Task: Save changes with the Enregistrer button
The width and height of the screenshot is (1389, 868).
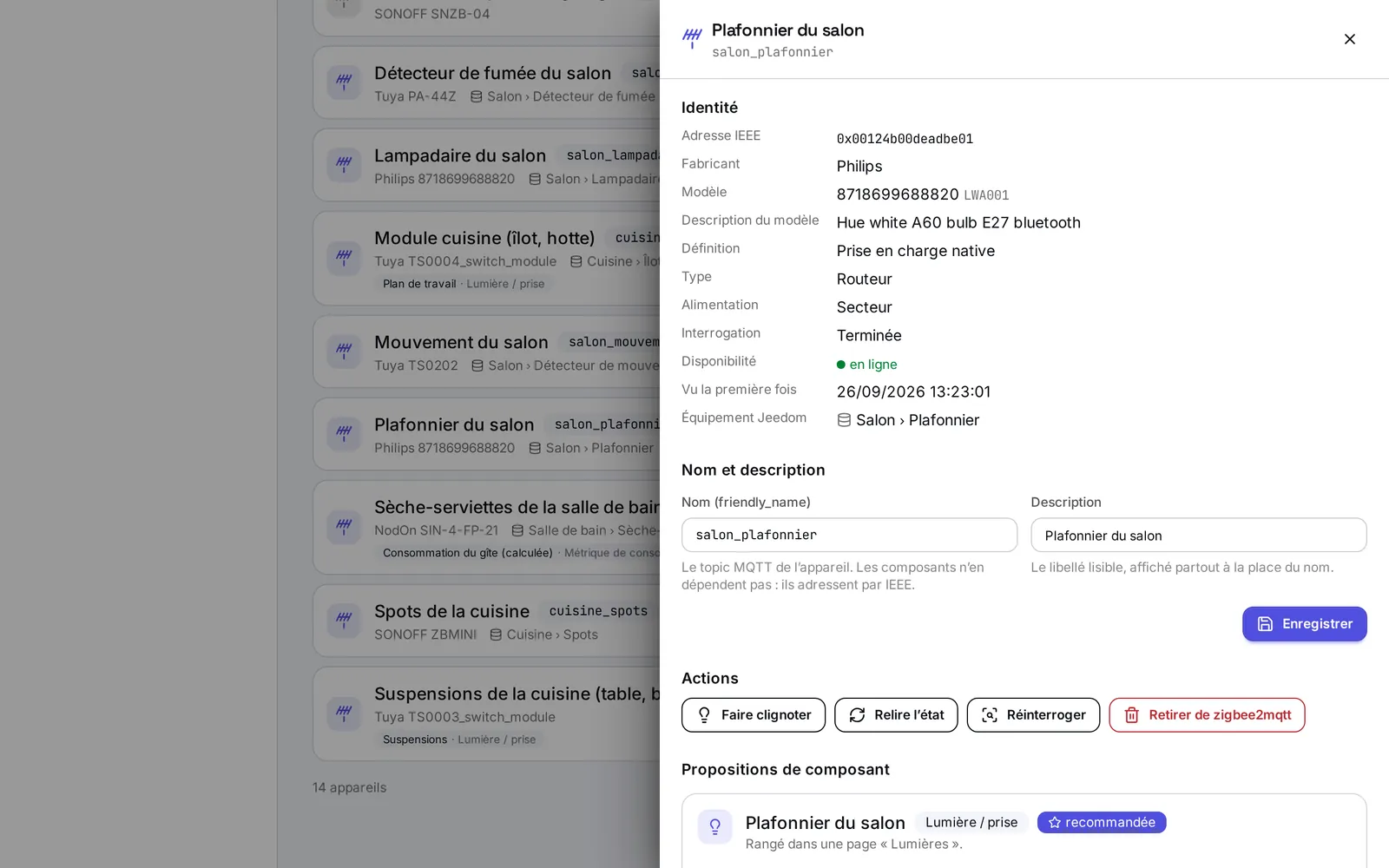Action: click(1304, 624)
